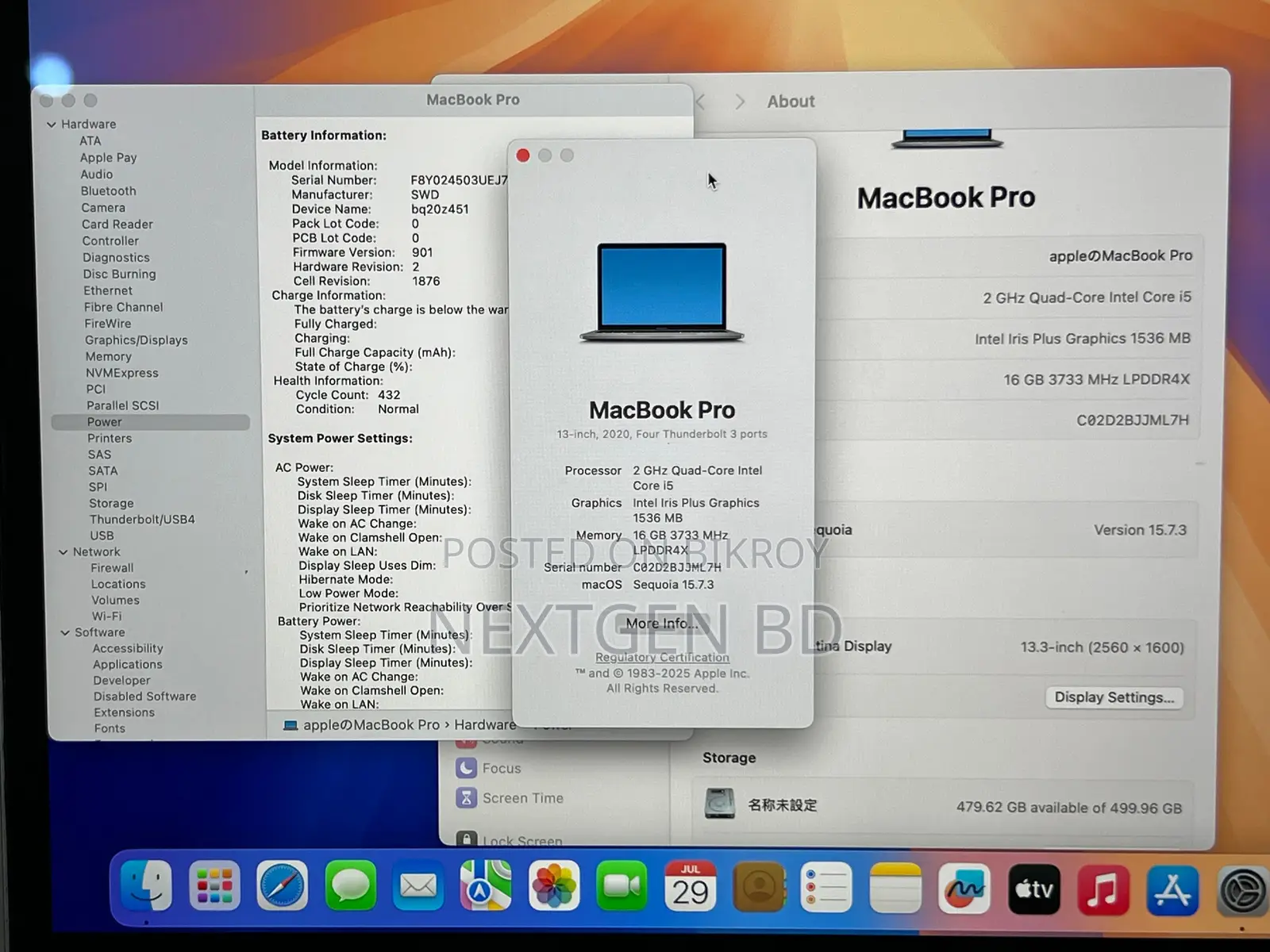Viewport: 1270px width, 952px height.
Task: Open Screen Time in Settings sidebar
Action: point(523,798)
